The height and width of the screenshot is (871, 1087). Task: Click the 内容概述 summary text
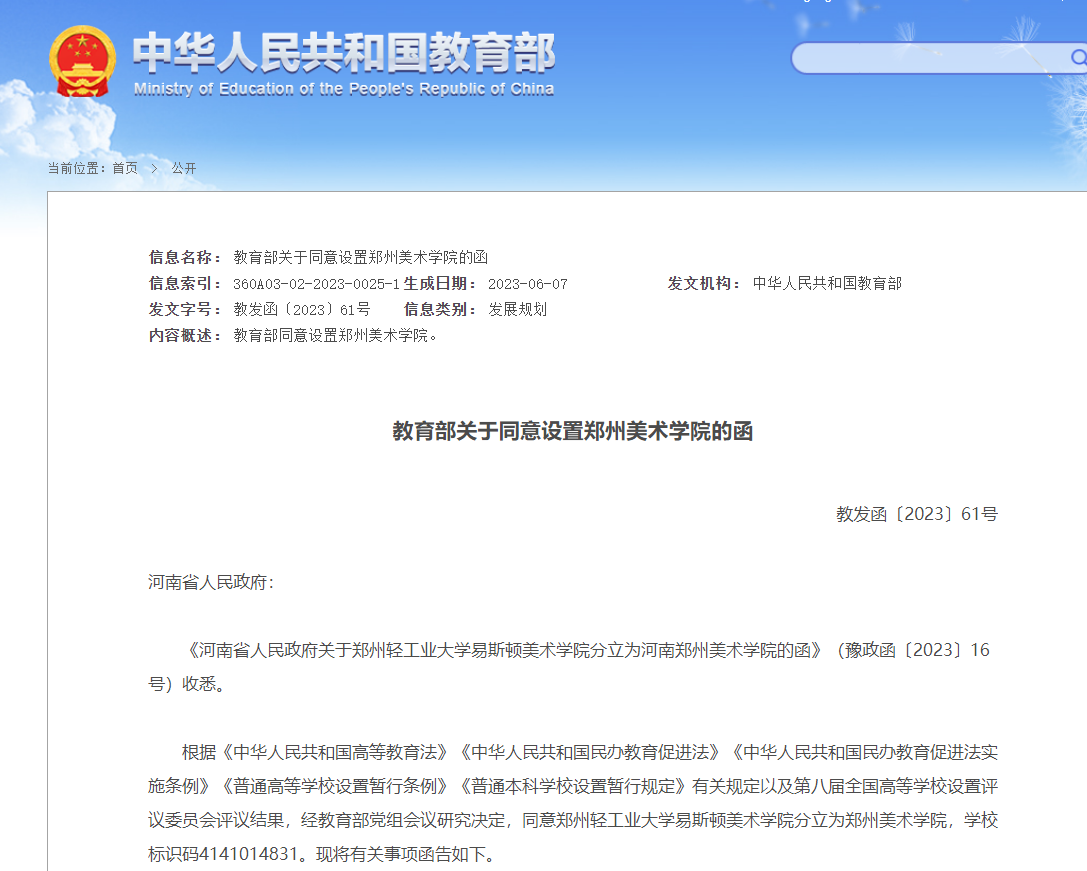click(x=335, y=336)
